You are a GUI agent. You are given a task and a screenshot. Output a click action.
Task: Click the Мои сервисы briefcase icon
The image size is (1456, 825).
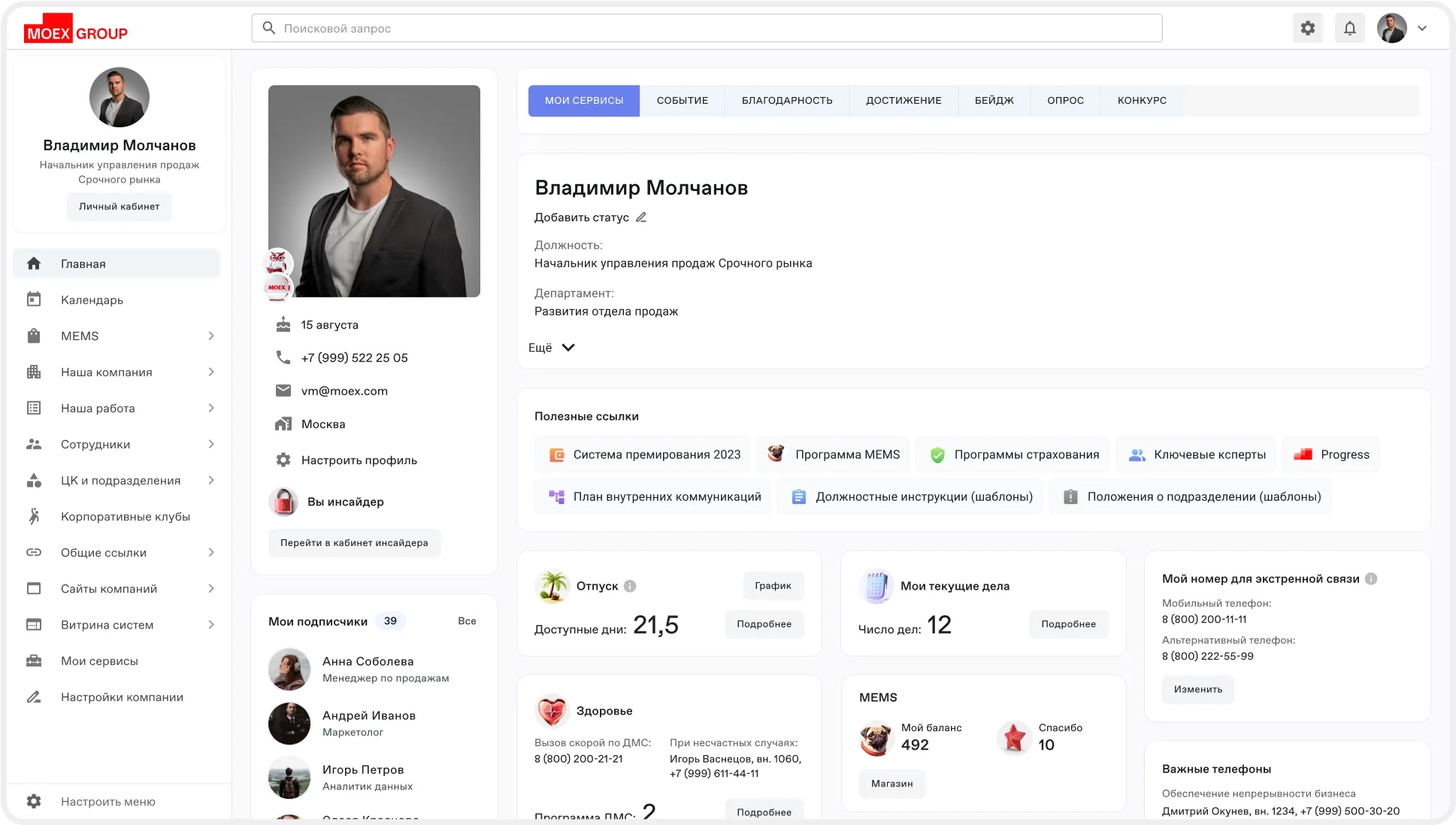pyautogui.click(x=34, y=661)
